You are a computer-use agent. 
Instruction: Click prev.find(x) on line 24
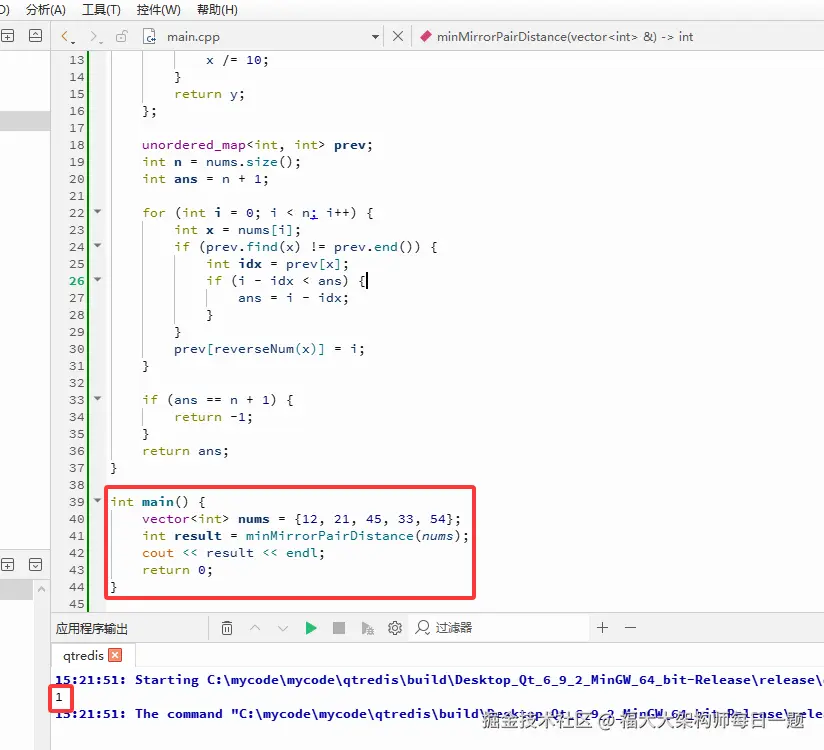coord(253,247)
